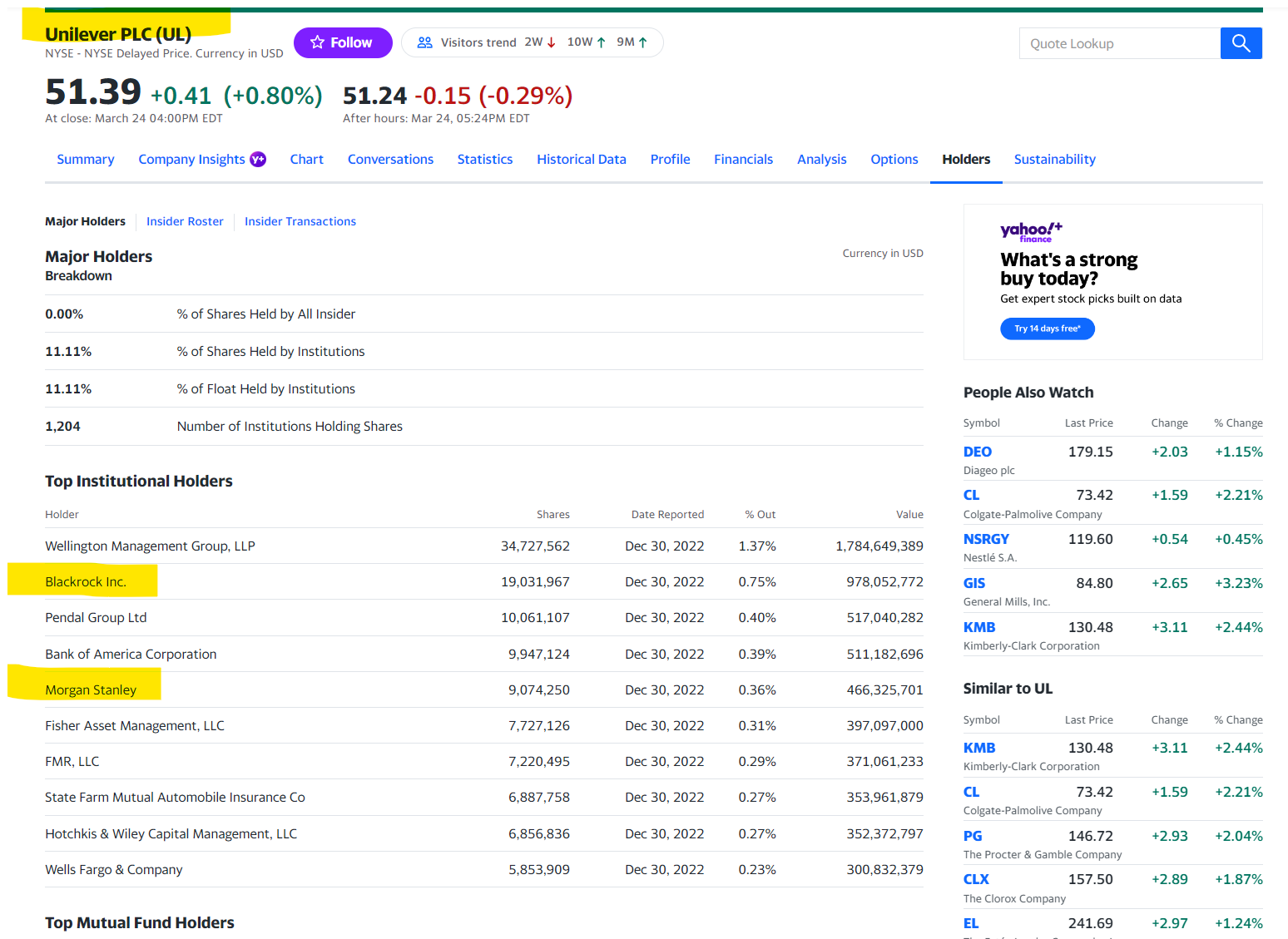
Task: Click Hotchkis & Wiley Capital Management, LLC
Action: 171,833
